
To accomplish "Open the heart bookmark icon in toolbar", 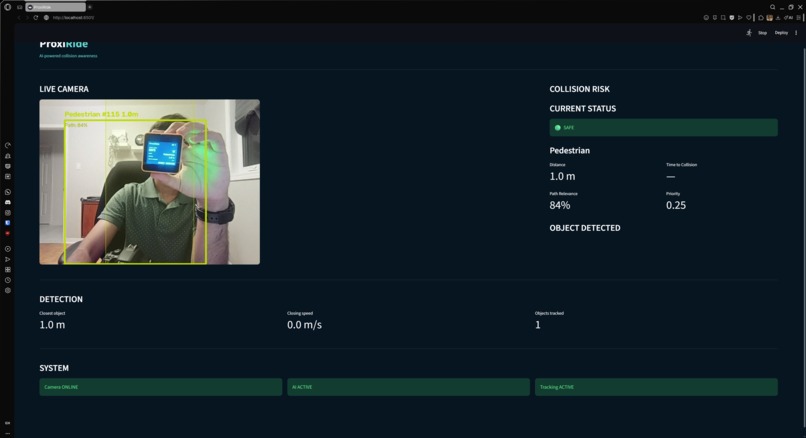I will pyautogui.click(x=748, y=17).
